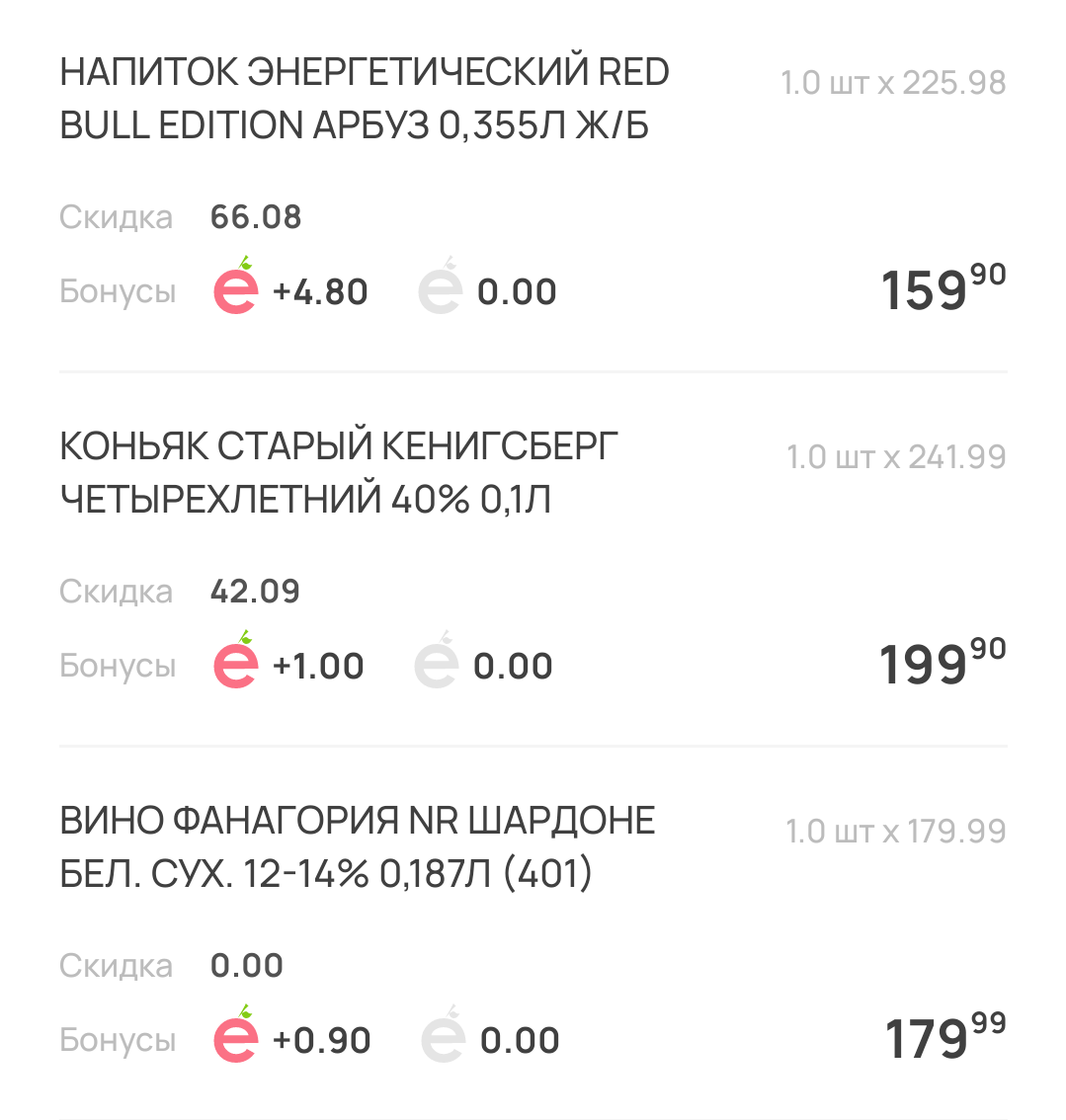This screenshot has width=1066, height=1120.
Task: Open the Вино Фанагория Шардоне item name
Action: tap(358, 847)
